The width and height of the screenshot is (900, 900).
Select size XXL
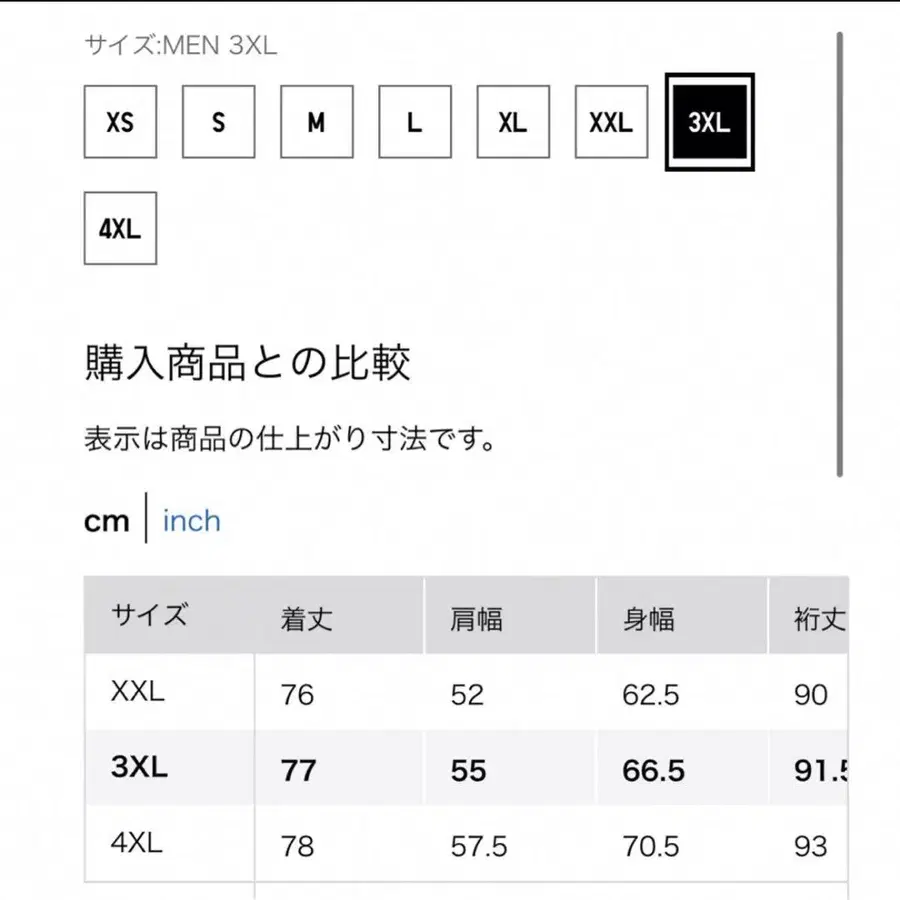click(610, 122)
